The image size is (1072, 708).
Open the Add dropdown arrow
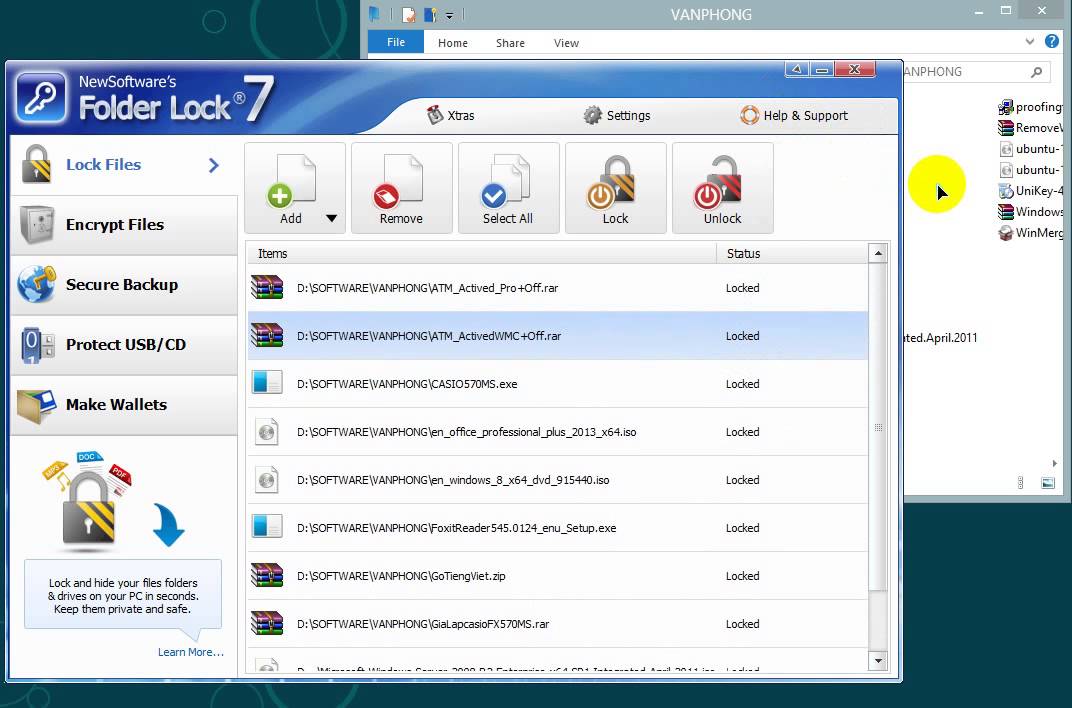(x=332, y=219)
